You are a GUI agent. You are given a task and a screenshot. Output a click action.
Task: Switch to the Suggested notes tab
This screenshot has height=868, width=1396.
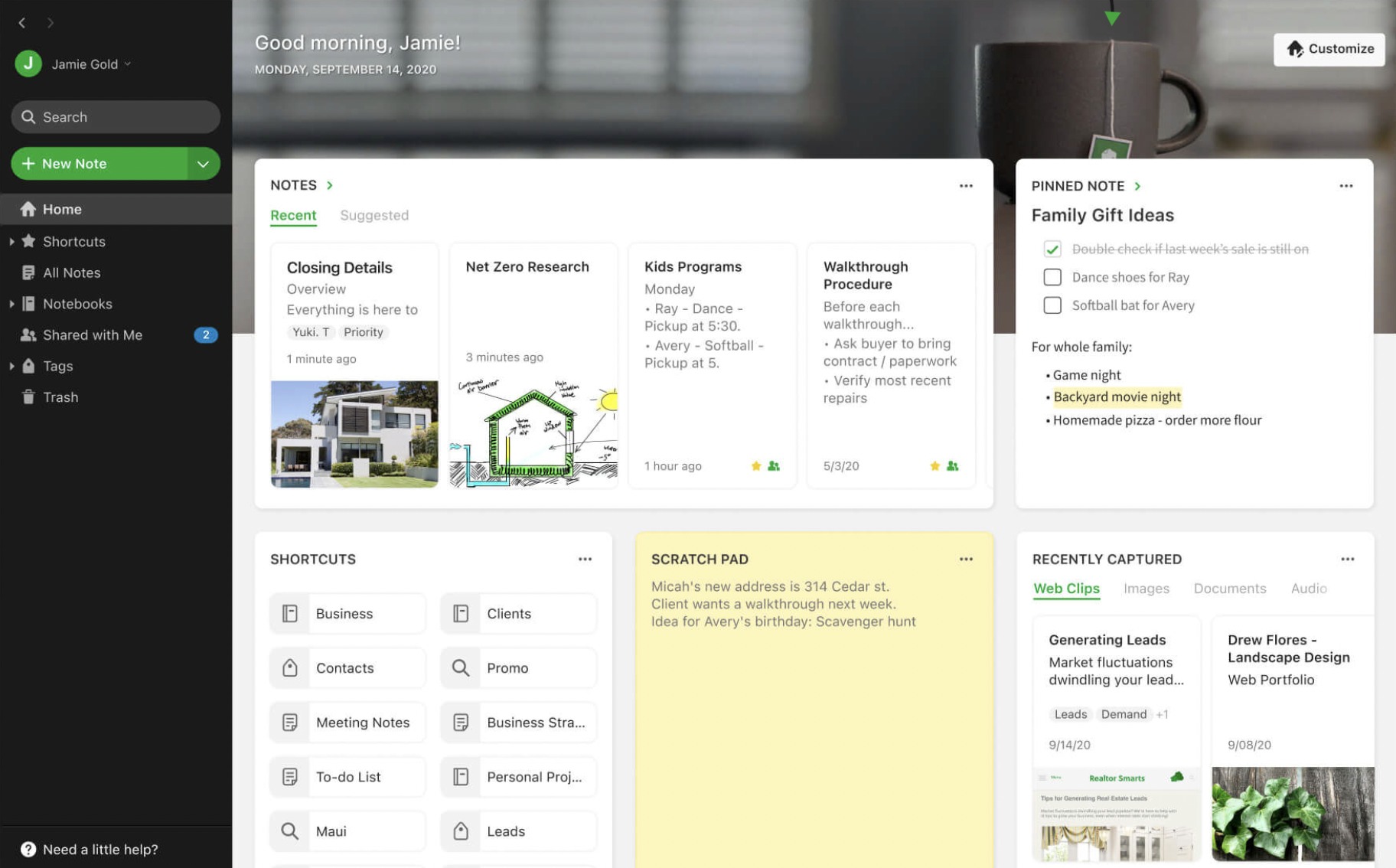point(374,215)
